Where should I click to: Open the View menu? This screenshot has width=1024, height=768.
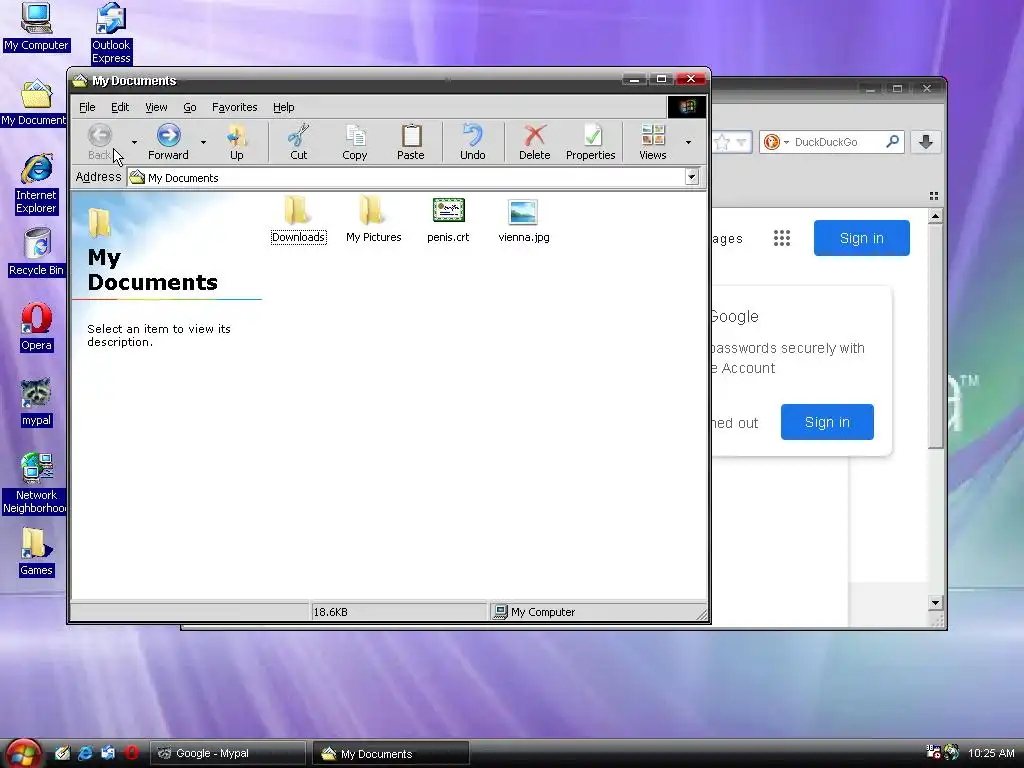tap(156, 107)
